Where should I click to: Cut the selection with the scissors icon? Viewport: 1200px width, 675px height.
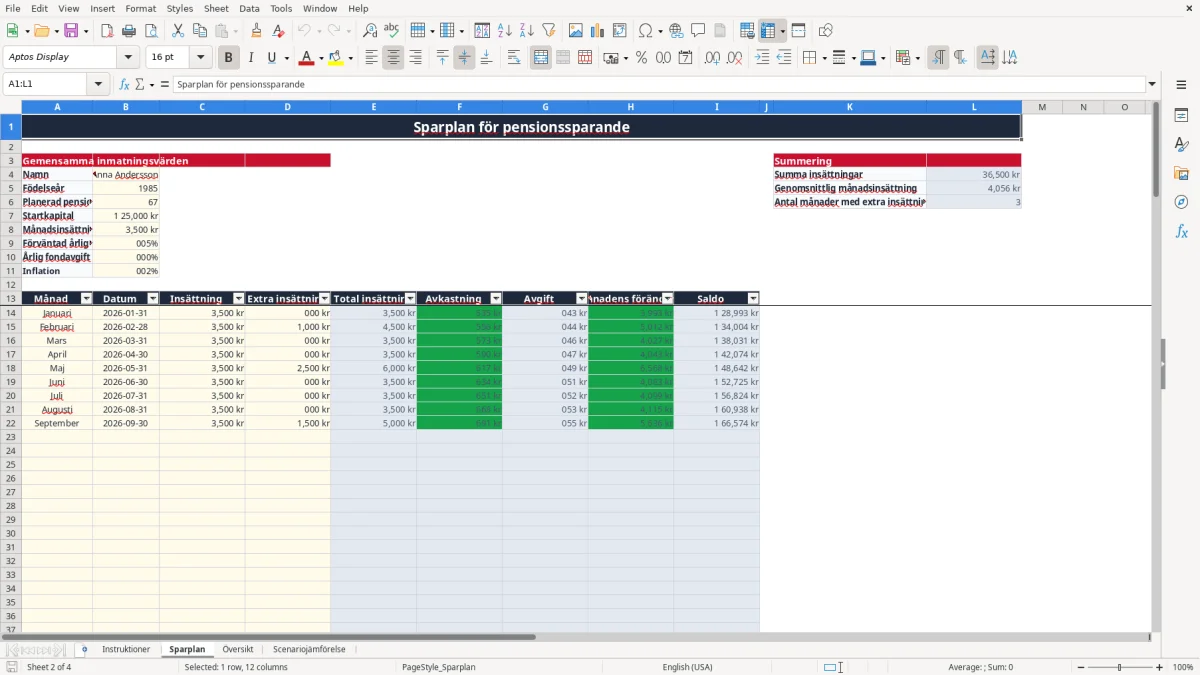point(177,31)
